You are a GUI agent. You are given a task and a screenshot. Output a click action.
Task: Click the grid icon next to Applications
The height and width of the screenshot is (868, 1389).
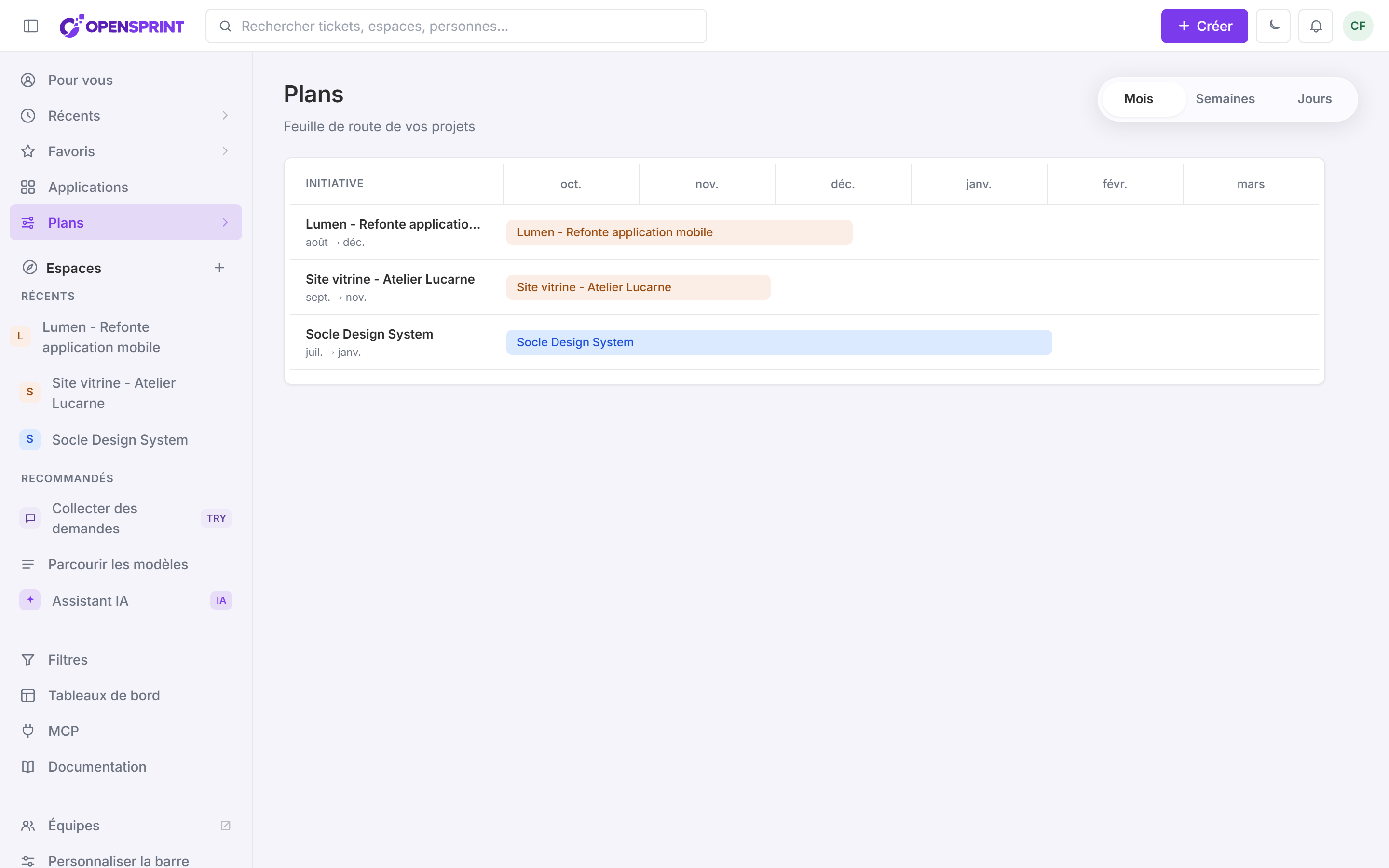click(x=27, y=187)
